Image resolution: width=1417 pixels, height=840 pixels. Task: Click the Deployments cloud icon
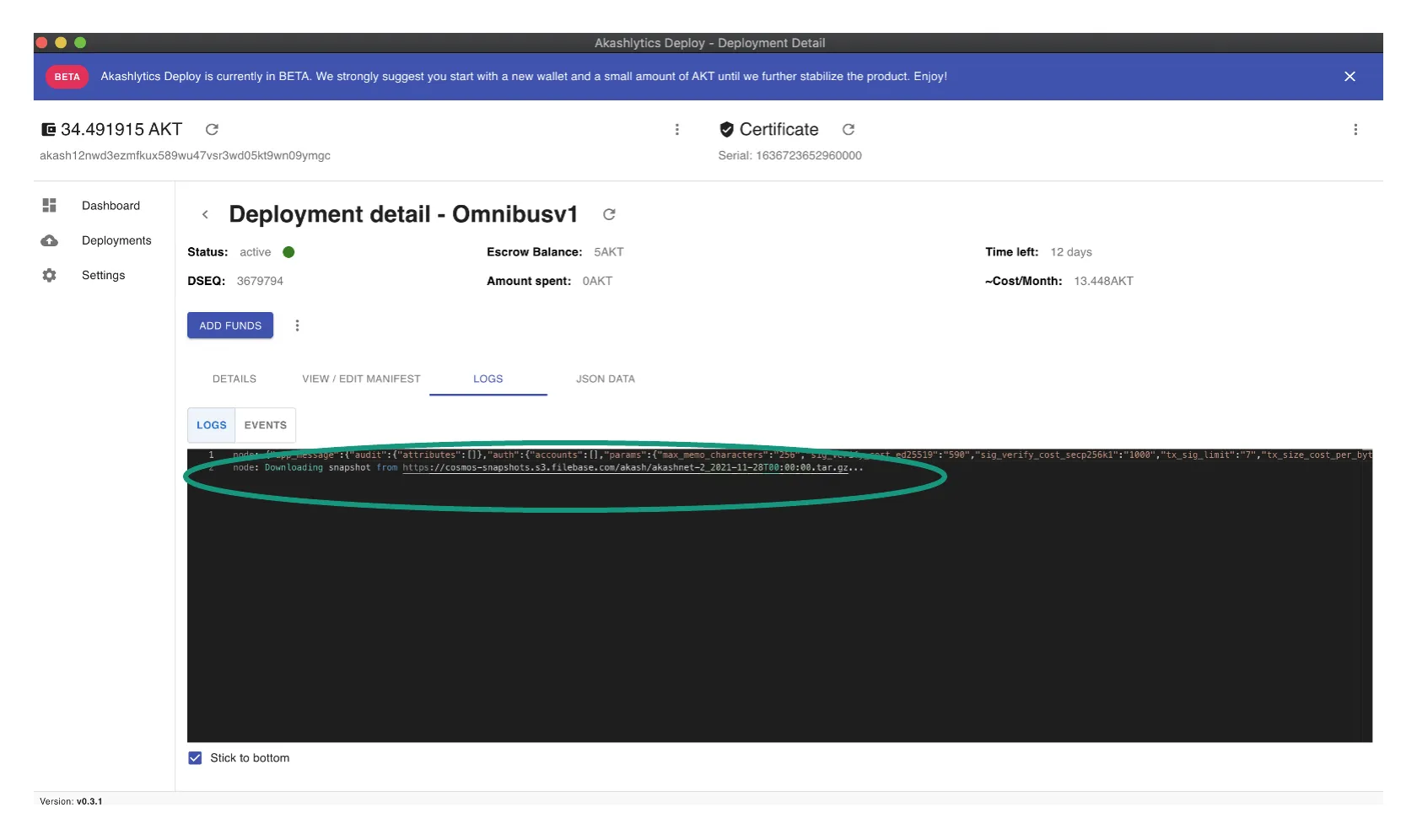point(50,240)
